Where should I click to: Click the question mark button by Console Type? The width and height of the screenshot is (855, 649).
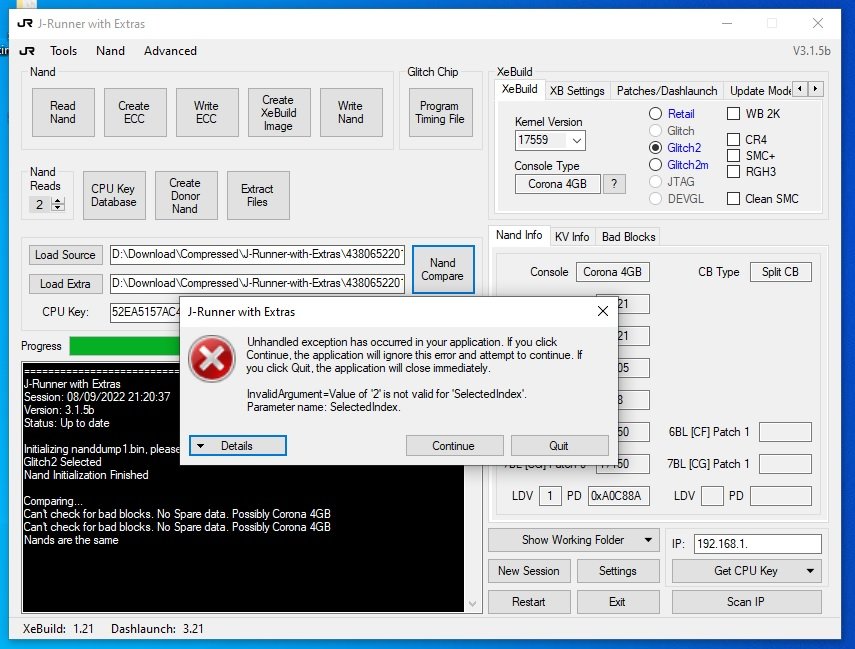(614, 184)
